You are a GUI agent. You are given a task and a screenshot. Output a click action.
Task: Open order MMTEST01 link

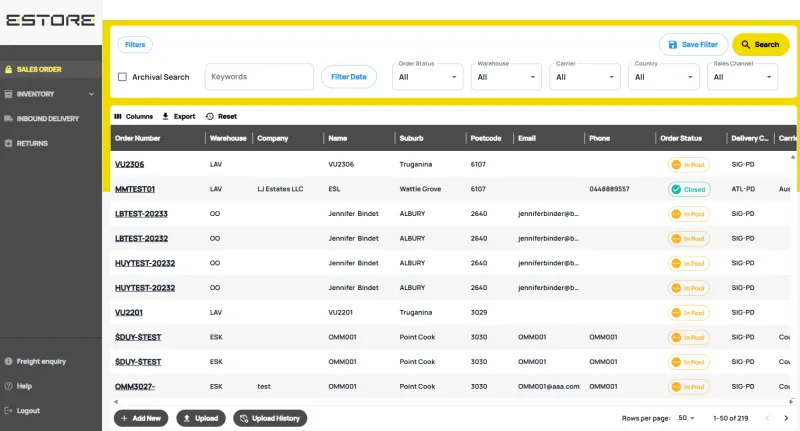coord(135,189)
